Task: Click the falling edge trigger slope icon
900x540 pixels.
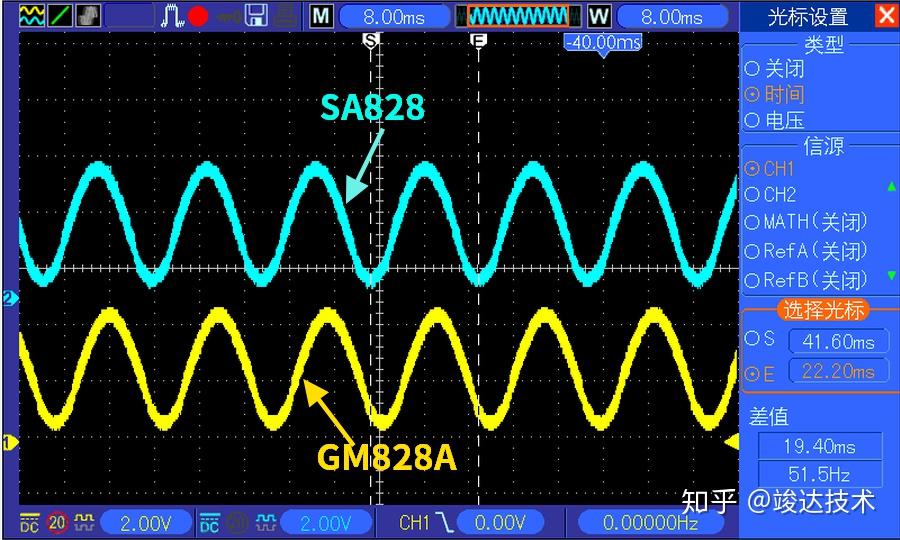Action: tap(444, 522)
